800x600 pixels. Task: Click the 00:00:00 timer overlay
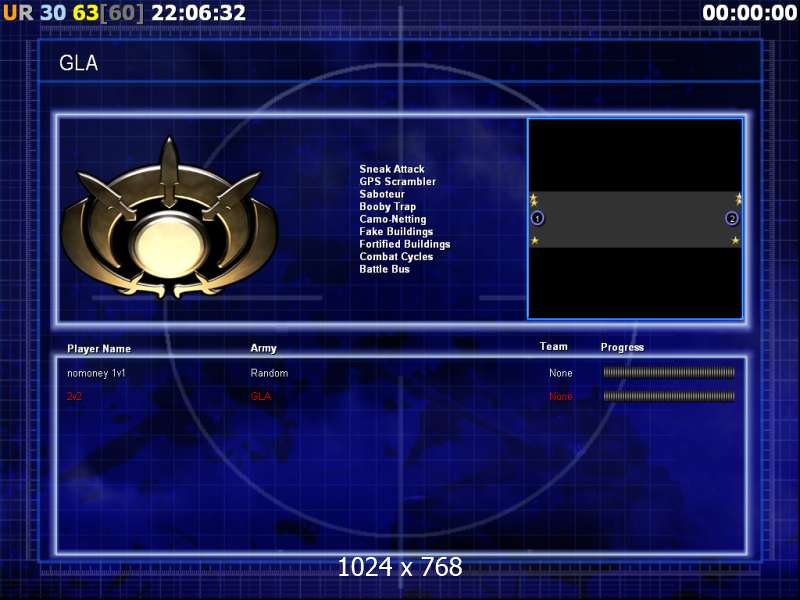click(749, 13)
